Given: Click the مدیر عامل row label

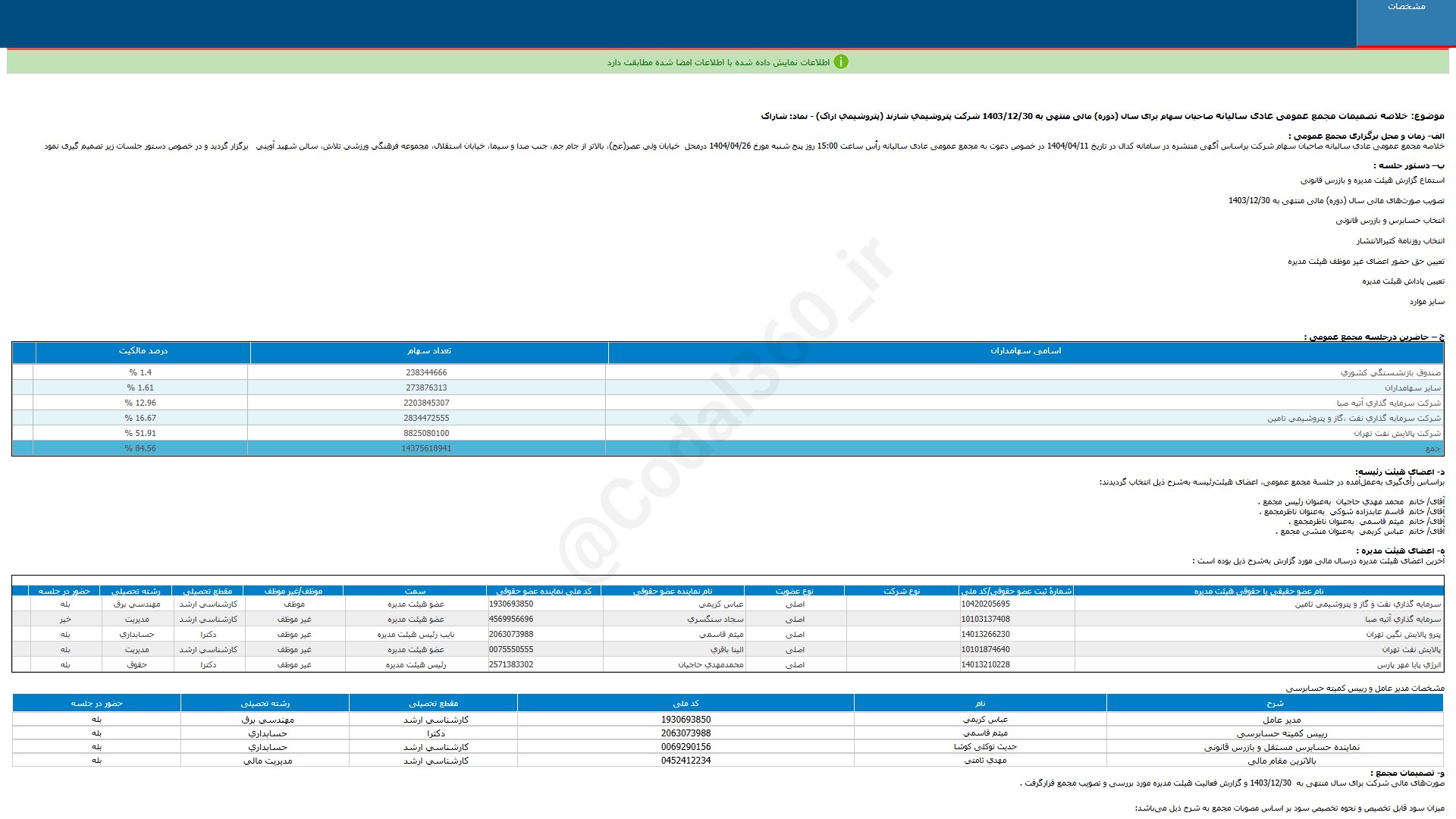Looking at the screenshot, I should point(1282,720).
